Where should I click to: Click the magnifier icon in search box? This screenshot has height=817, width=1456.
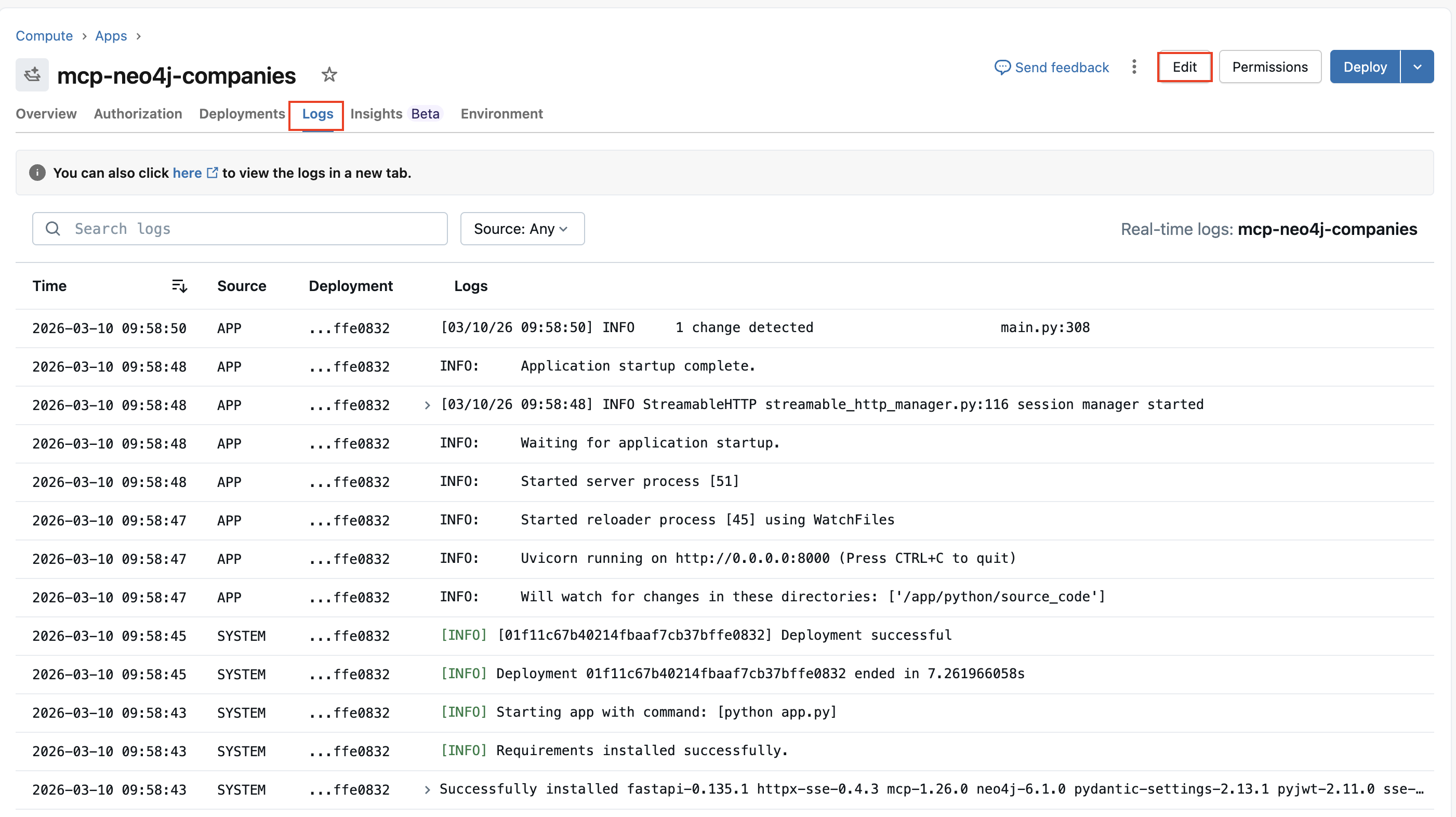tap(53, 229)
